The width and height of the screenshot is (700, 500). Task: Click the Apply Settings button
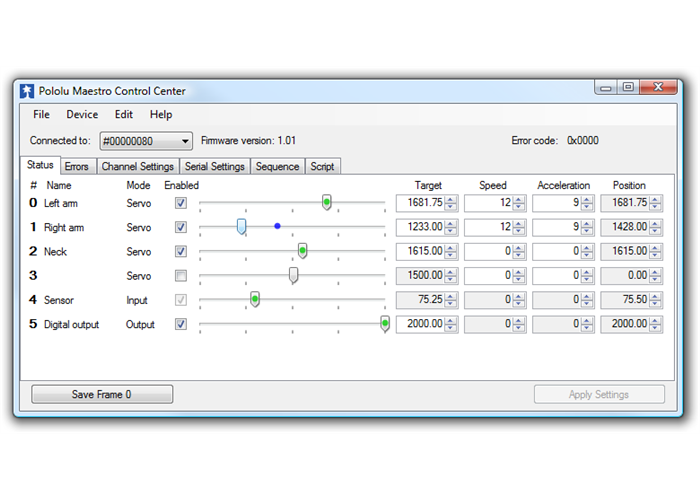click(599, 394)
